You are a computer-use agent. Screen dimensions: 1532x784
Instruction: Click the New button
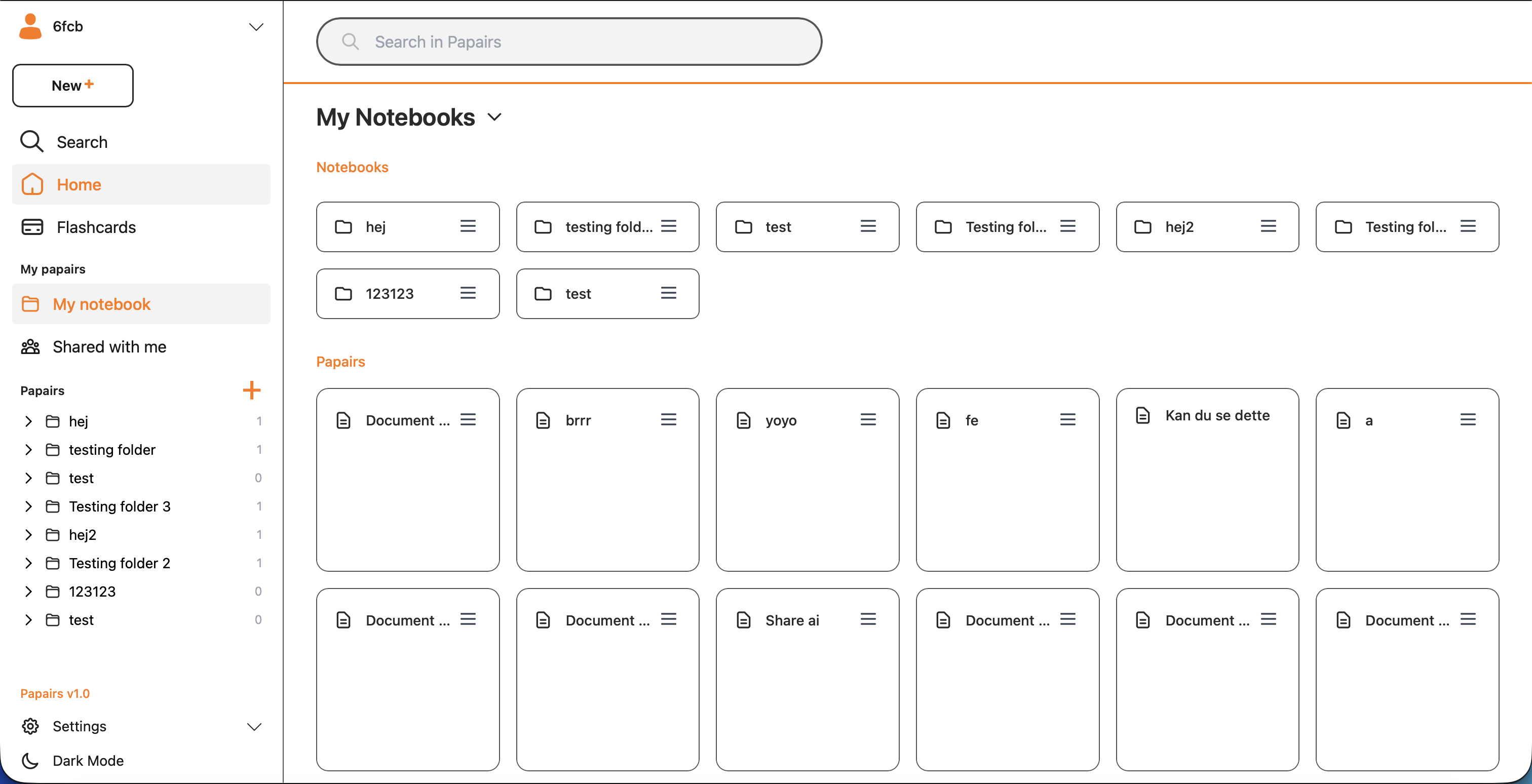(72, 86)
